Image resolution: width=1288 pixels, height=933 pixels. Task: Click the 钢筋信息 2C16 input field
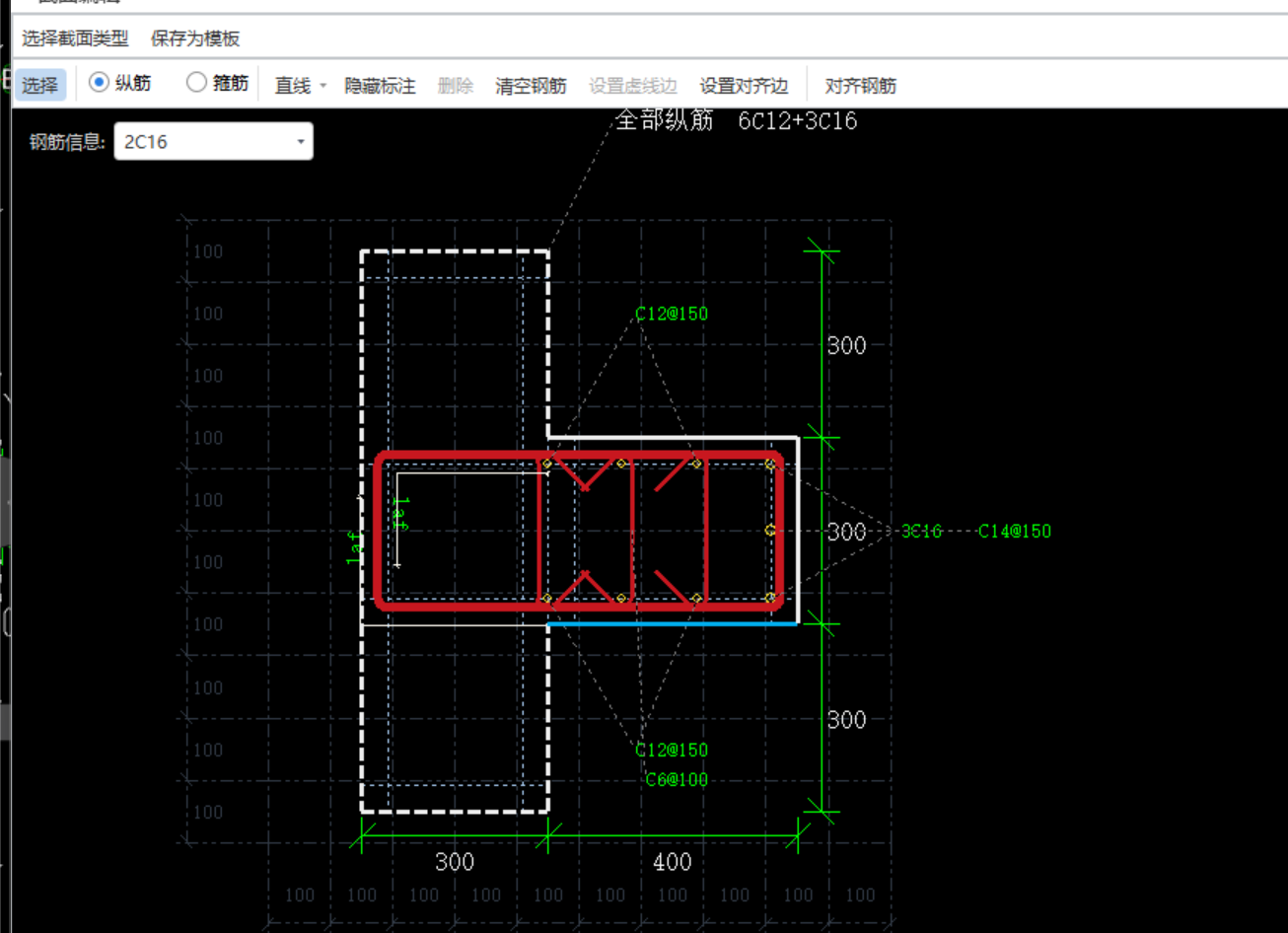click(213, 141)
